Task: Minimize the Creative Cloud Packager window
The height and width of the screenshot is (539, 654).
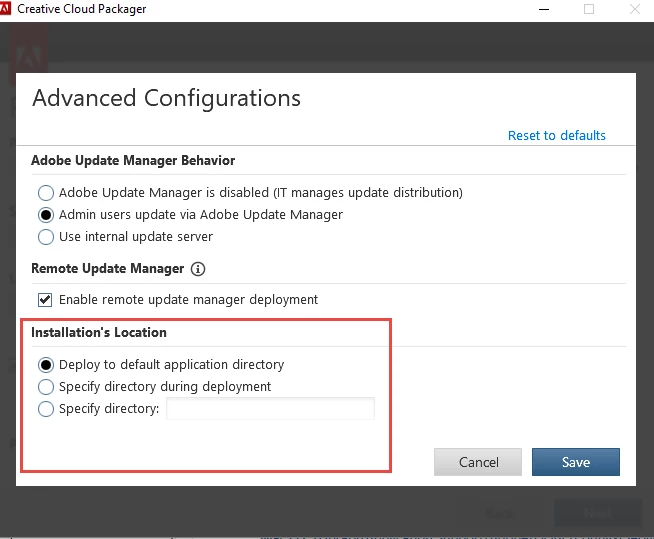Action: pyautogui.click(x=544, y=9)
